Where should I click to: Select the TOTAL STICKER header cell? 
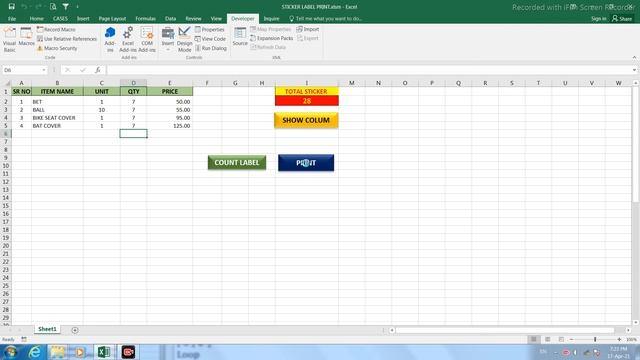tap(307, 91)
